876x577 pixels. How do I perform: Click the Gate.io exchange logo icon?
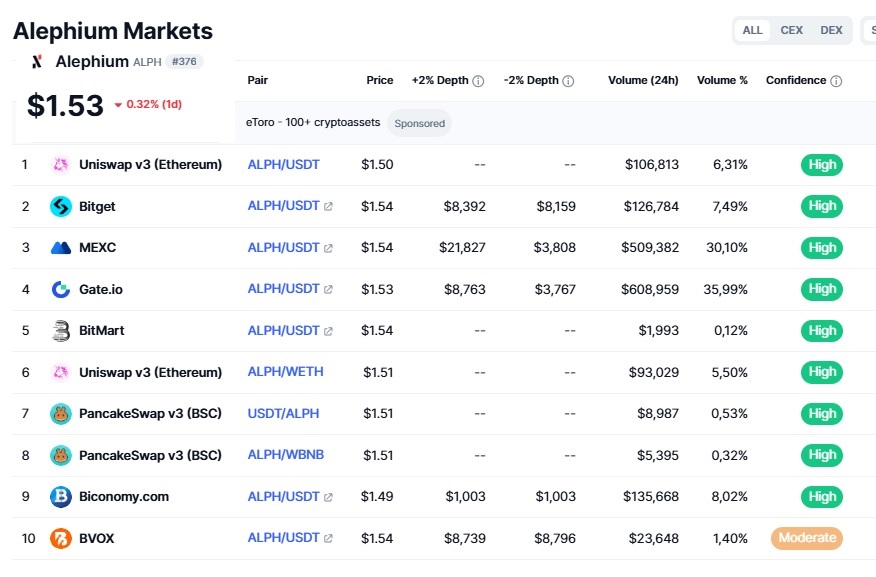(x=61, y=289)
